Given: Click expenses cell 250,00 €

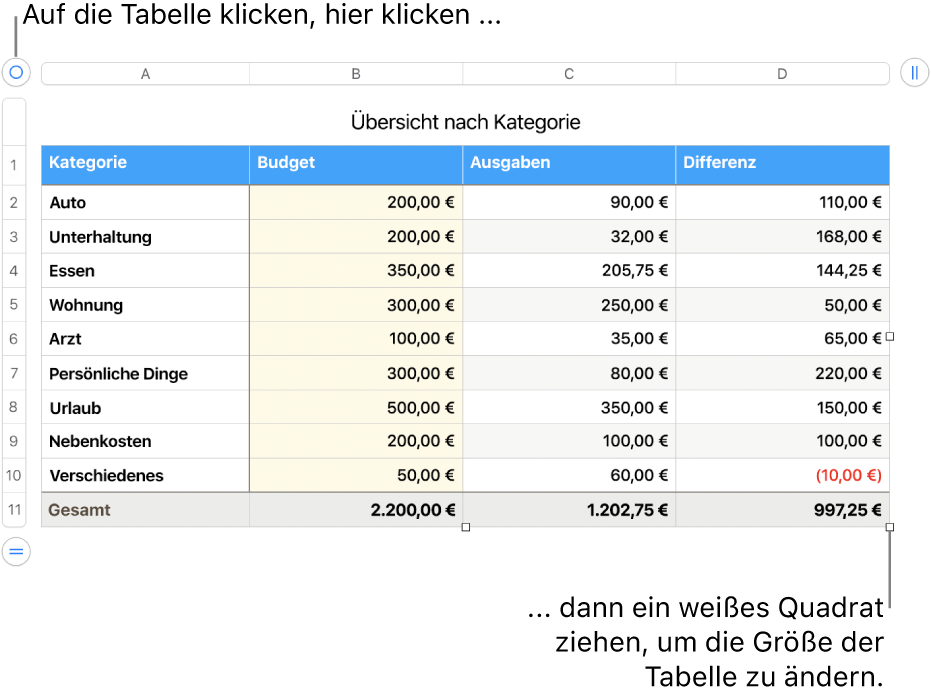Looking at the screenshot, I should click(x=569, y=305).
